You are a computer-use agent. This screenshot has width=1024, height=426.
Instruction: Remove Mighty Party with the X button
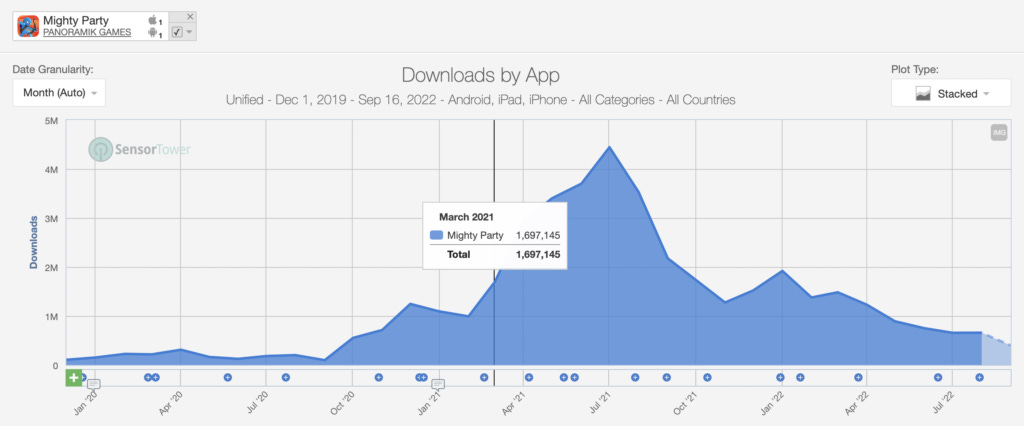190,16
